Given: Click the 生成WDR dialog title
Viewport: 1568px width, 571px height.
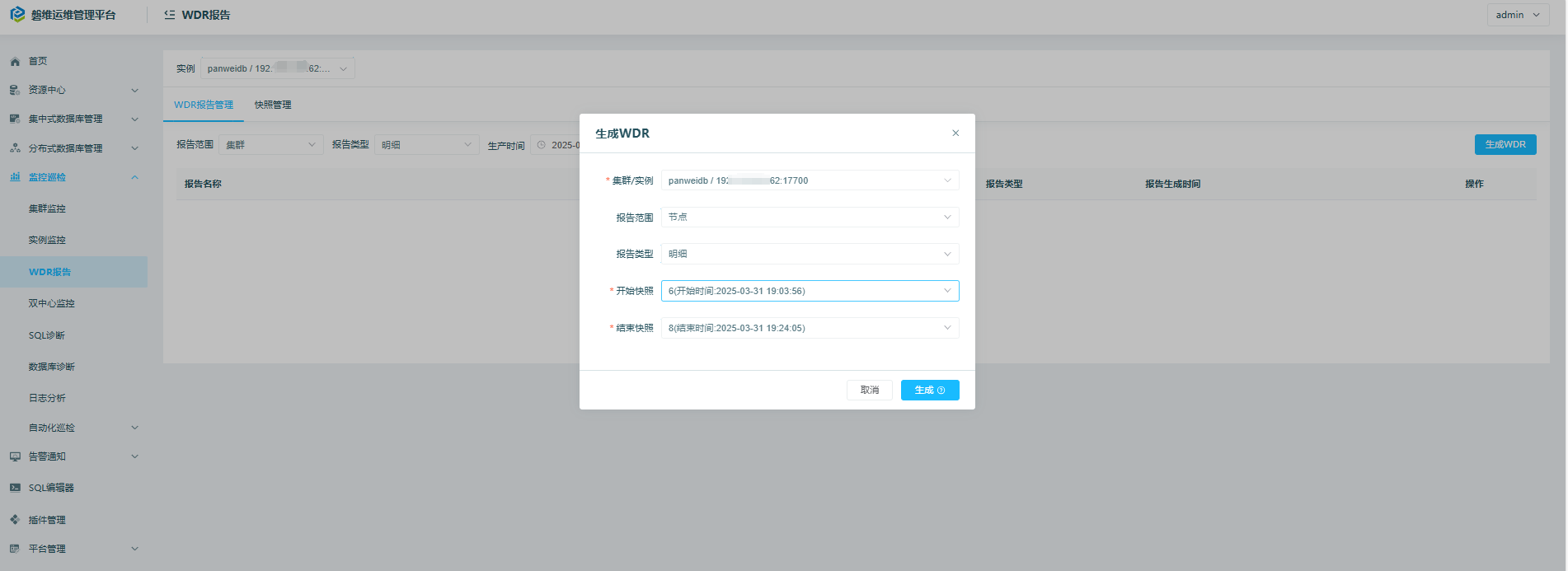Looking at the screenshot, I should [622, 133].
